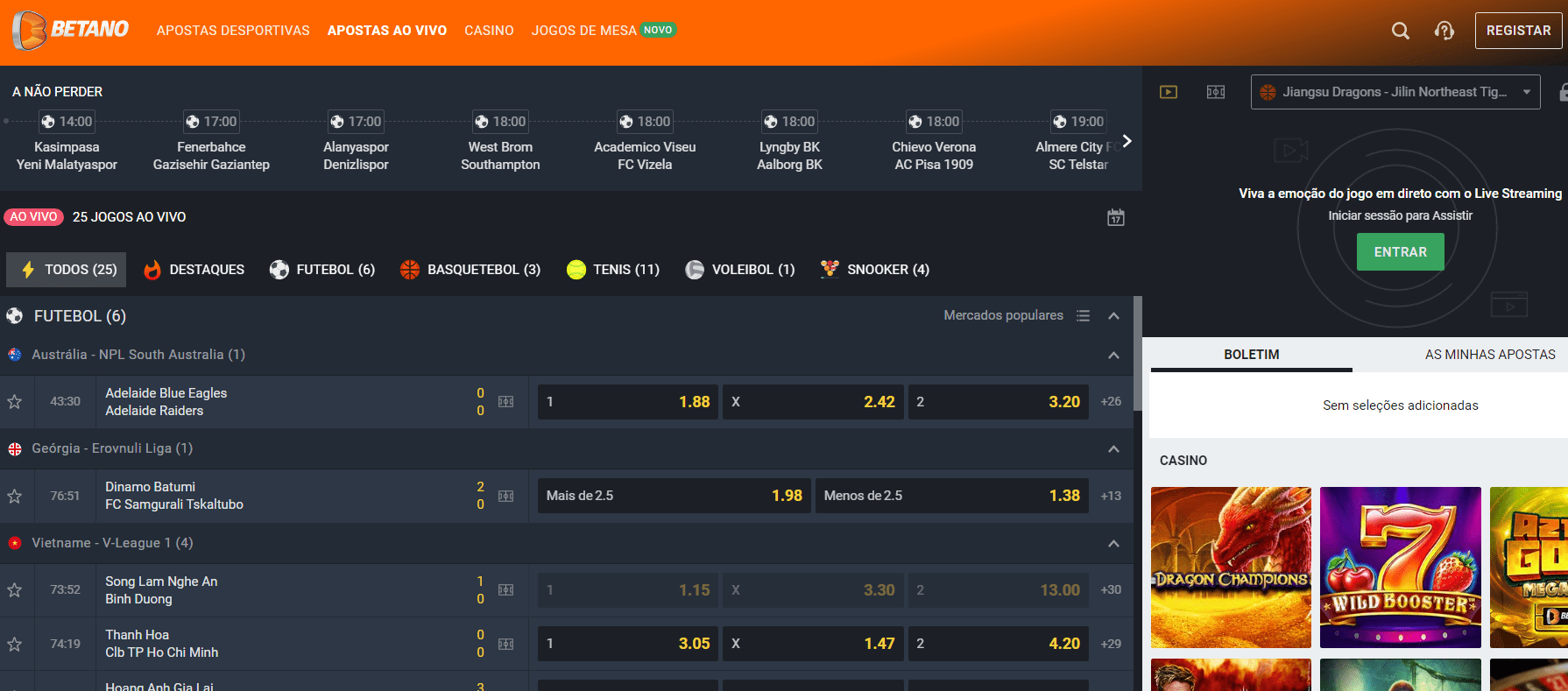Bet on Adelaide Blue Eagles at 1.88
The height and width of the screenshot is (691, 1568).
[x=628, y=402]
